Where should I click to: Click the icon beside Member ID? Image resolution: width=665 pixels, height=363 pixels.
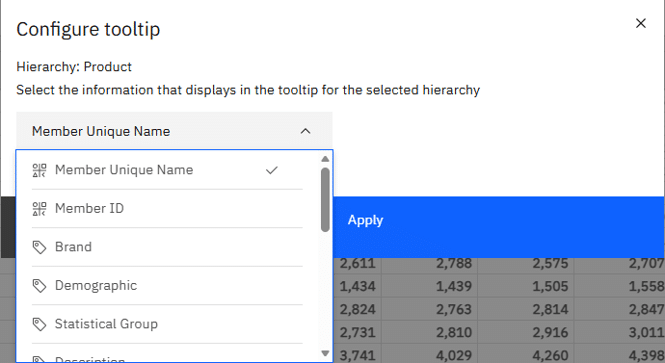pyautogui.click(x=39, y=209)
